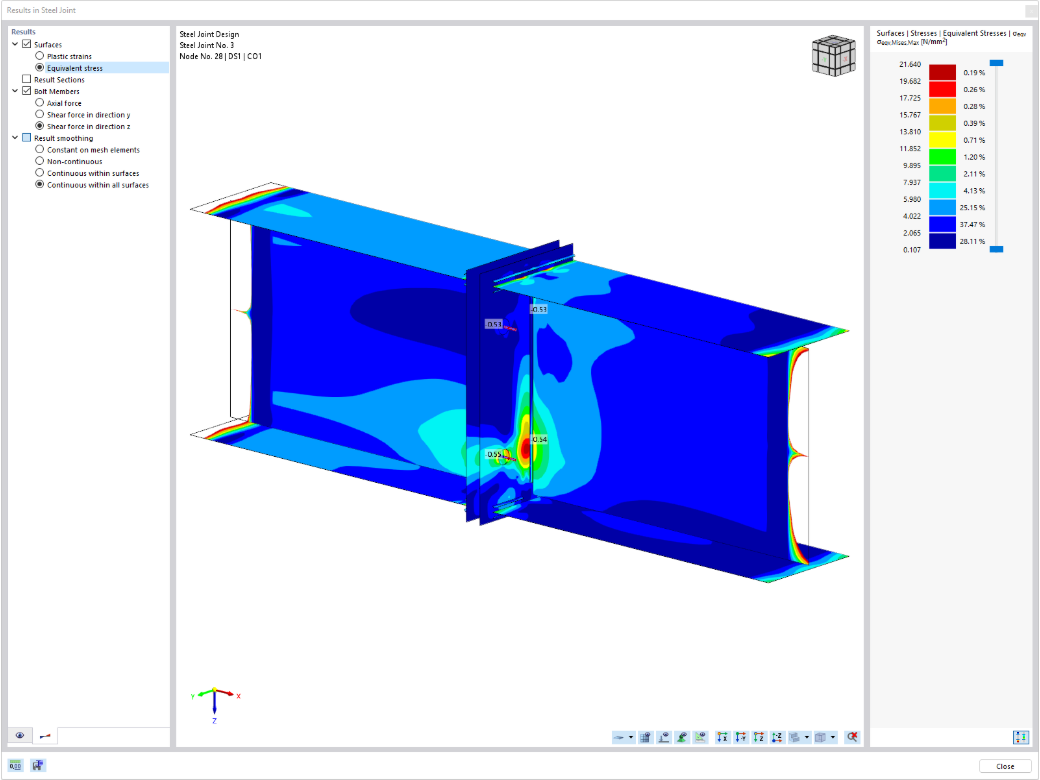Screen dimensions: 1040x780
Task: Click the transparent cube render icon
Action: (x=821, y=737)
